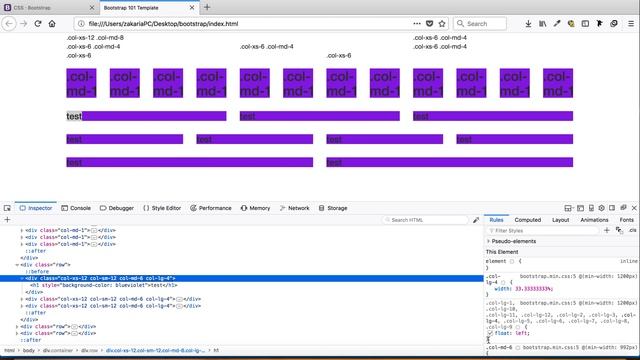The width and height of the screenshot is (640, 360).
Task: Open the Fonts sidebar tab
Action: coord(627,220)
